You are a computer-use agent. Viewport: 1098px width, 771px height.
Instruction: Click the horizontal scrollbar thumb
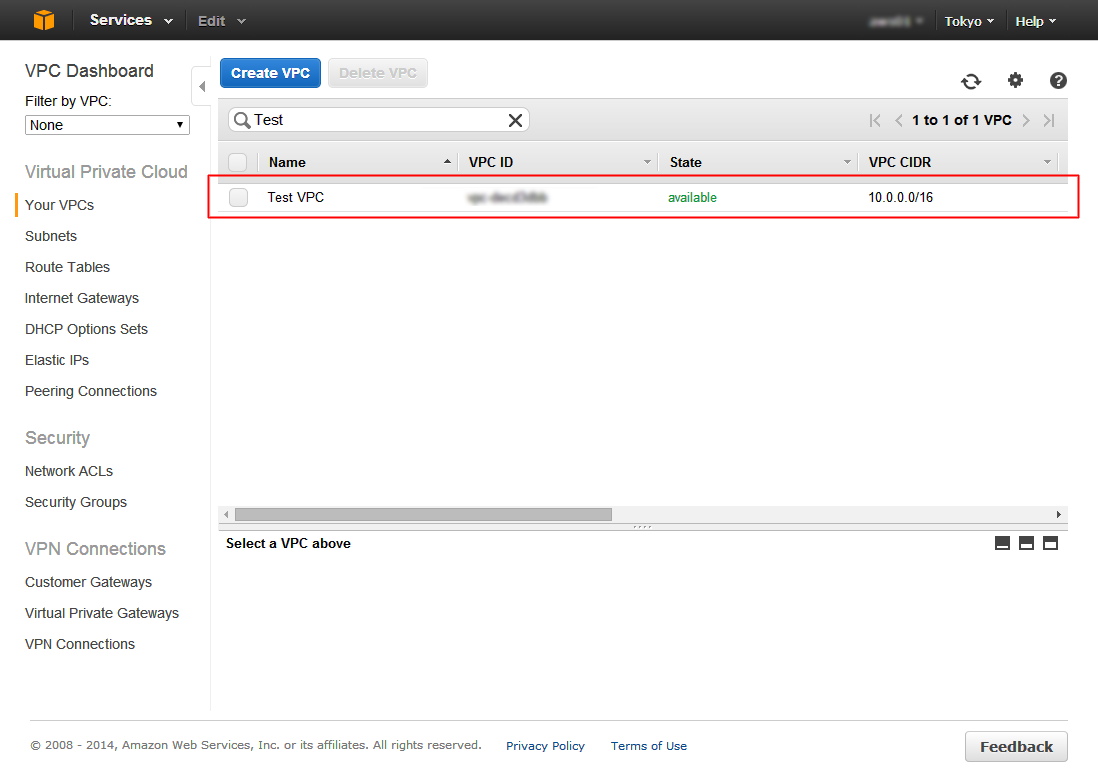(423, 515)
